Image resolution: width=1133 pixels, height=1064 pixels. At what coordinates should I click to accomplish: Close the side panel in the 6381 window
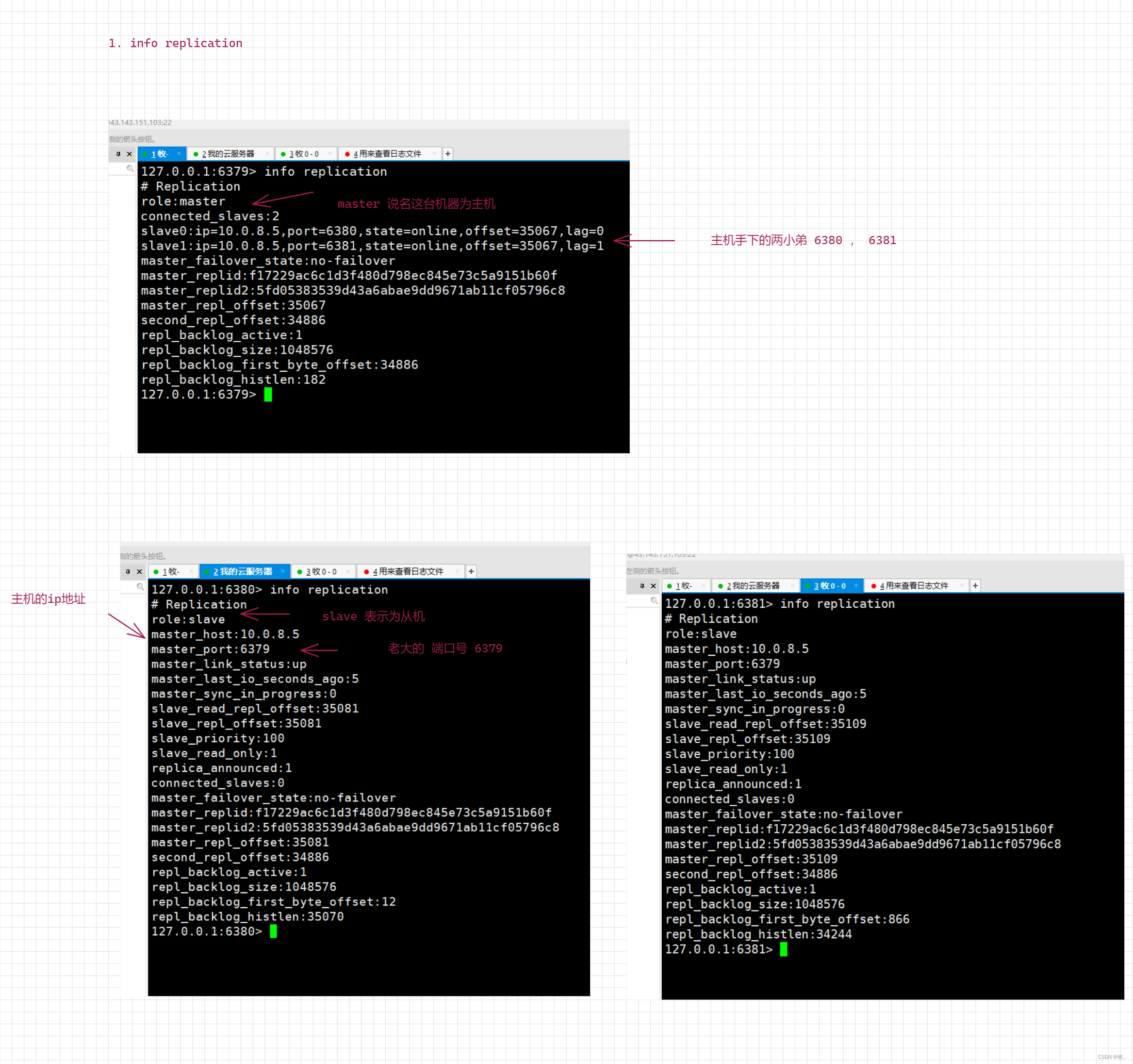point(654,585)
